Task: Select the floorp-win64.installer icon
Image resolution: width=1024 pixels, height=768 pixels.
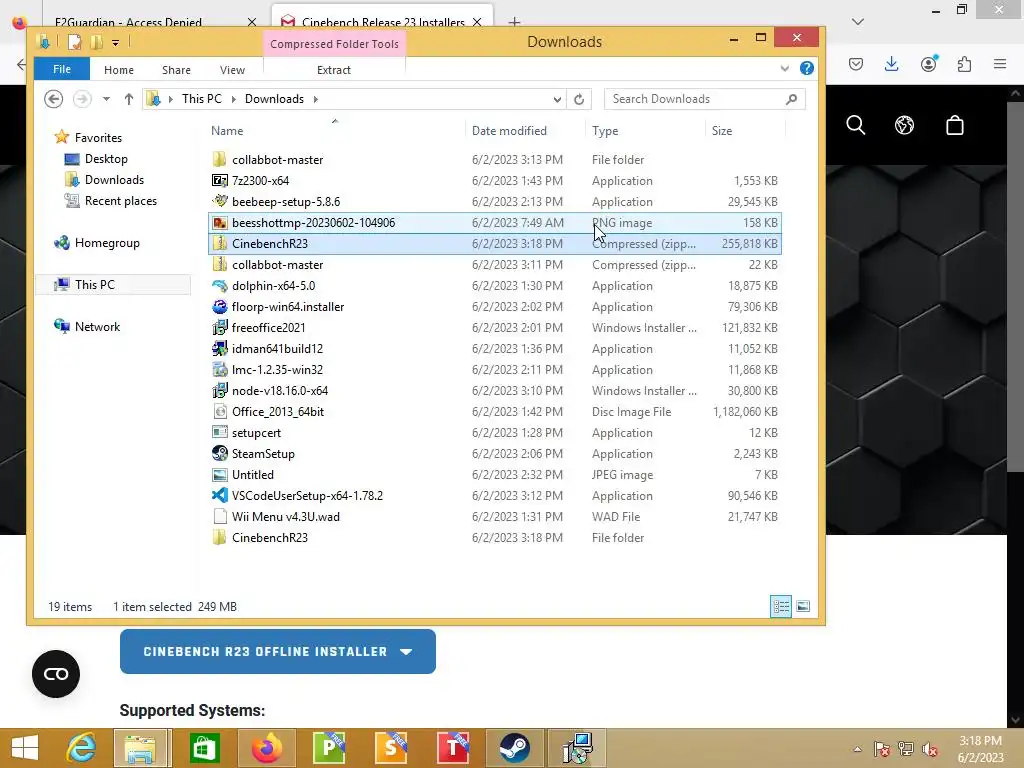Action: click(x=219, y=306)
